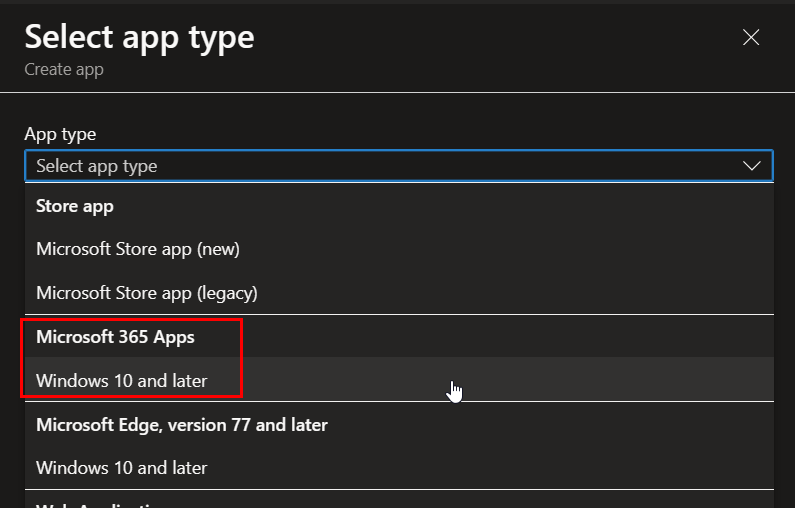Click the App type field label
This screenshot has height=508, width=795.
click(x=60, y=134)
